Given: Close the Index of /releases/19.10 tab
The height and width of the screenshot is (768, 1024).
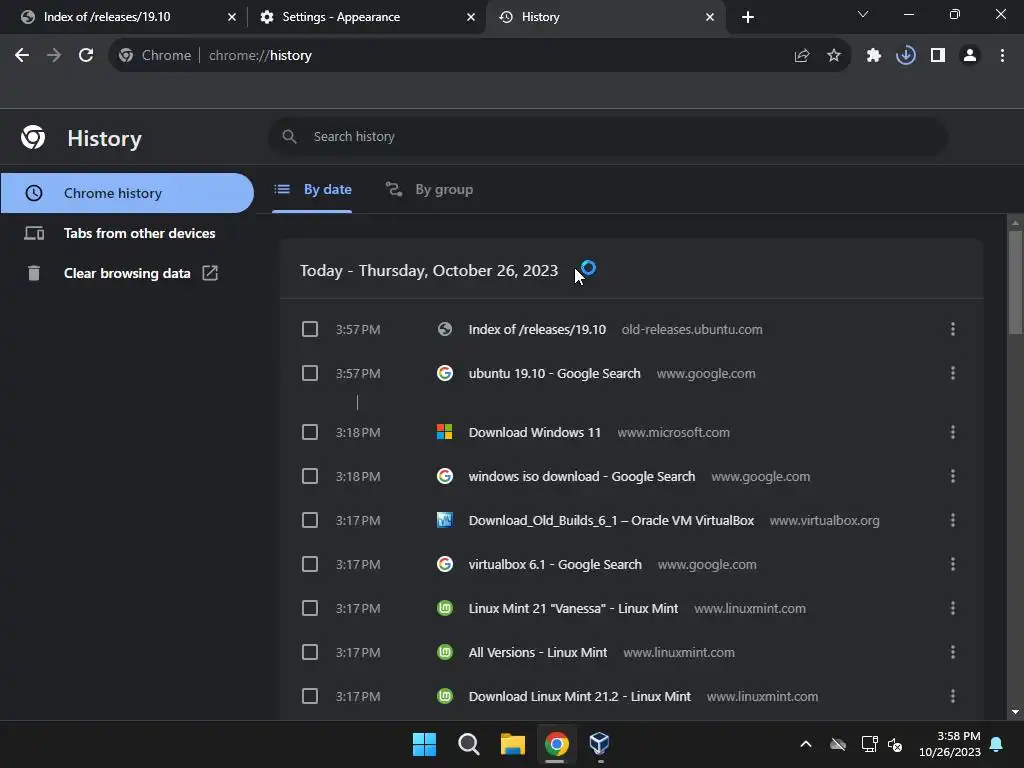Looking at the screenshot, I should (232, 17).
